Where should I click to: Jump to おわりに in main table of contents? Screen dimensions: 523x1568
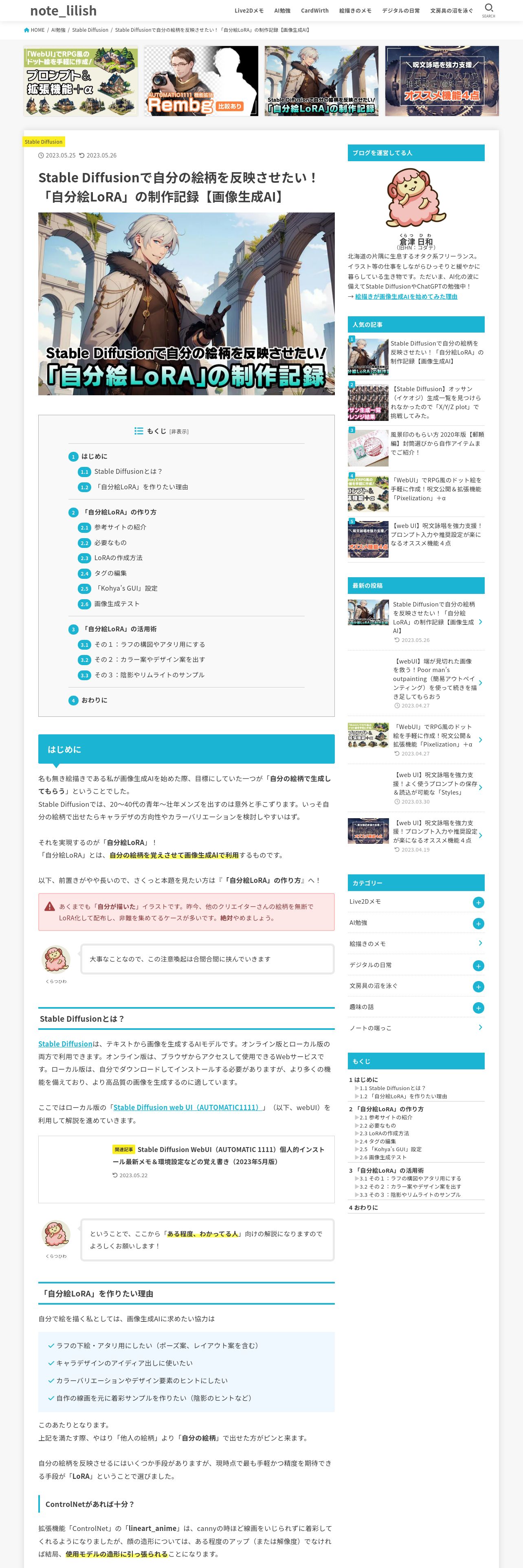pos(94,701)
